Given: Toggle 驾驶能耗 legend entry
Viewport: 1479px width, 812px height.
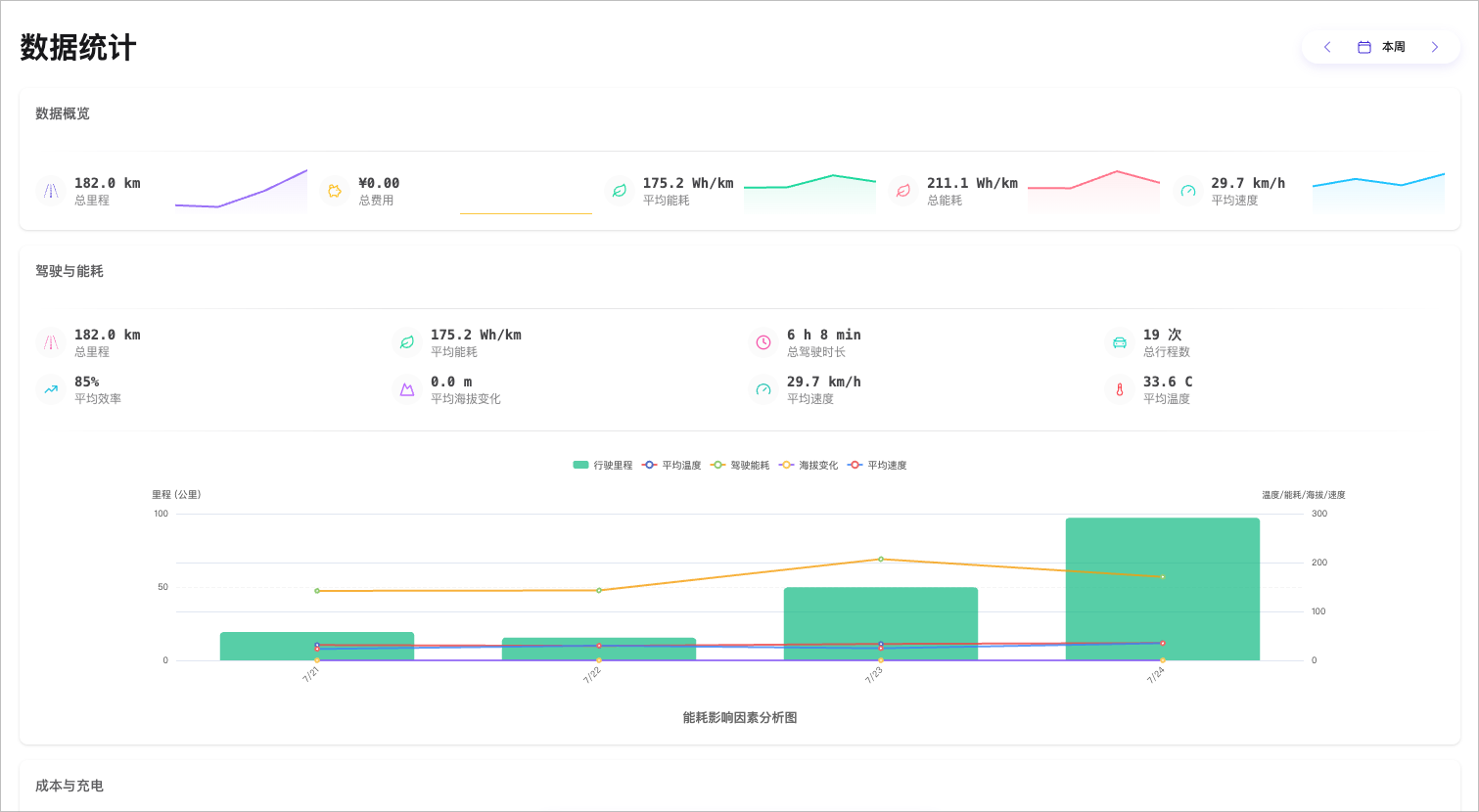Looking at the screenshot, I should (x=740, y=466).
